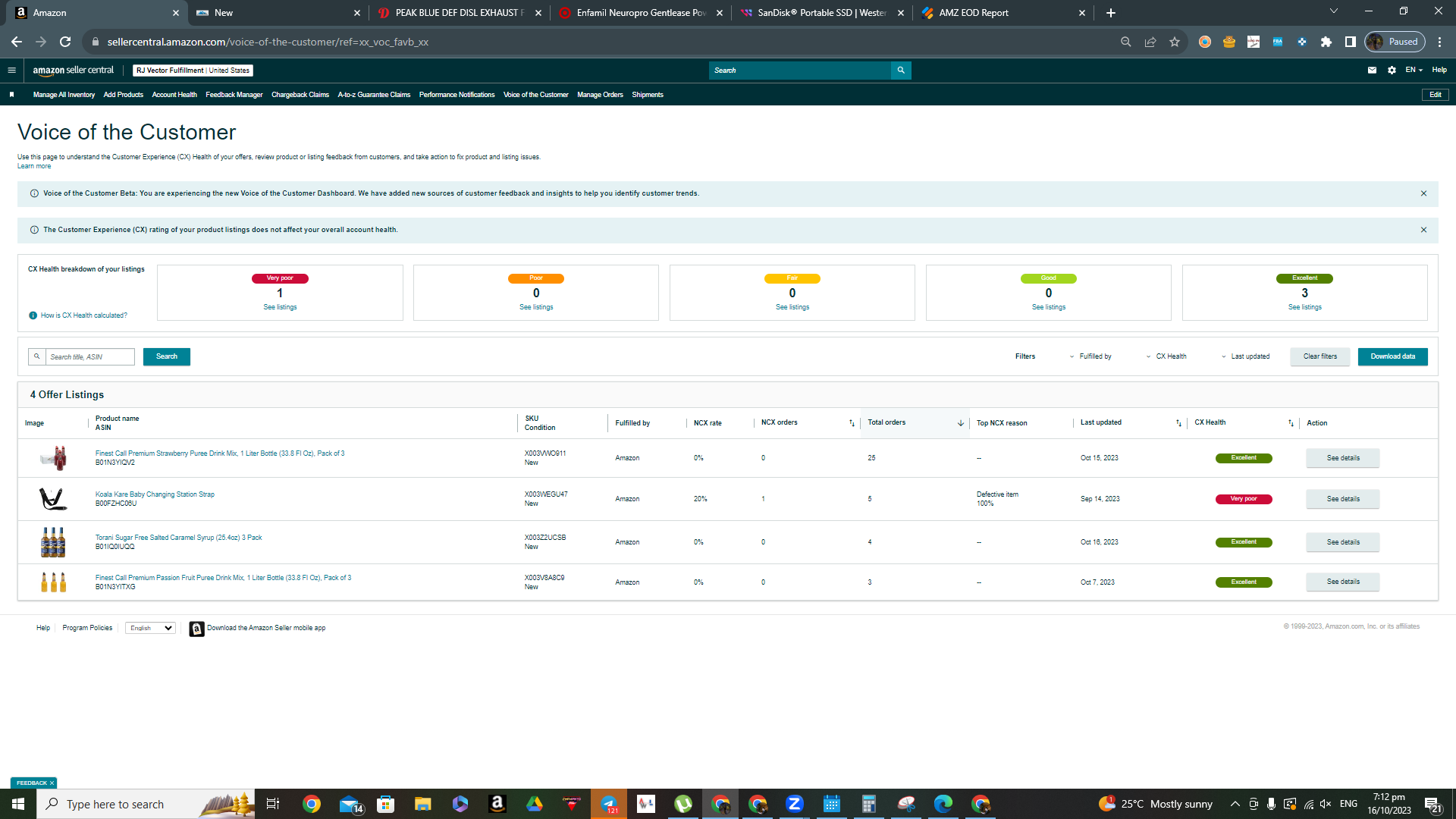The image size is (1456, 819).
Task: Open Microsoft Edge from the taskbar
Action: (943, 804)
